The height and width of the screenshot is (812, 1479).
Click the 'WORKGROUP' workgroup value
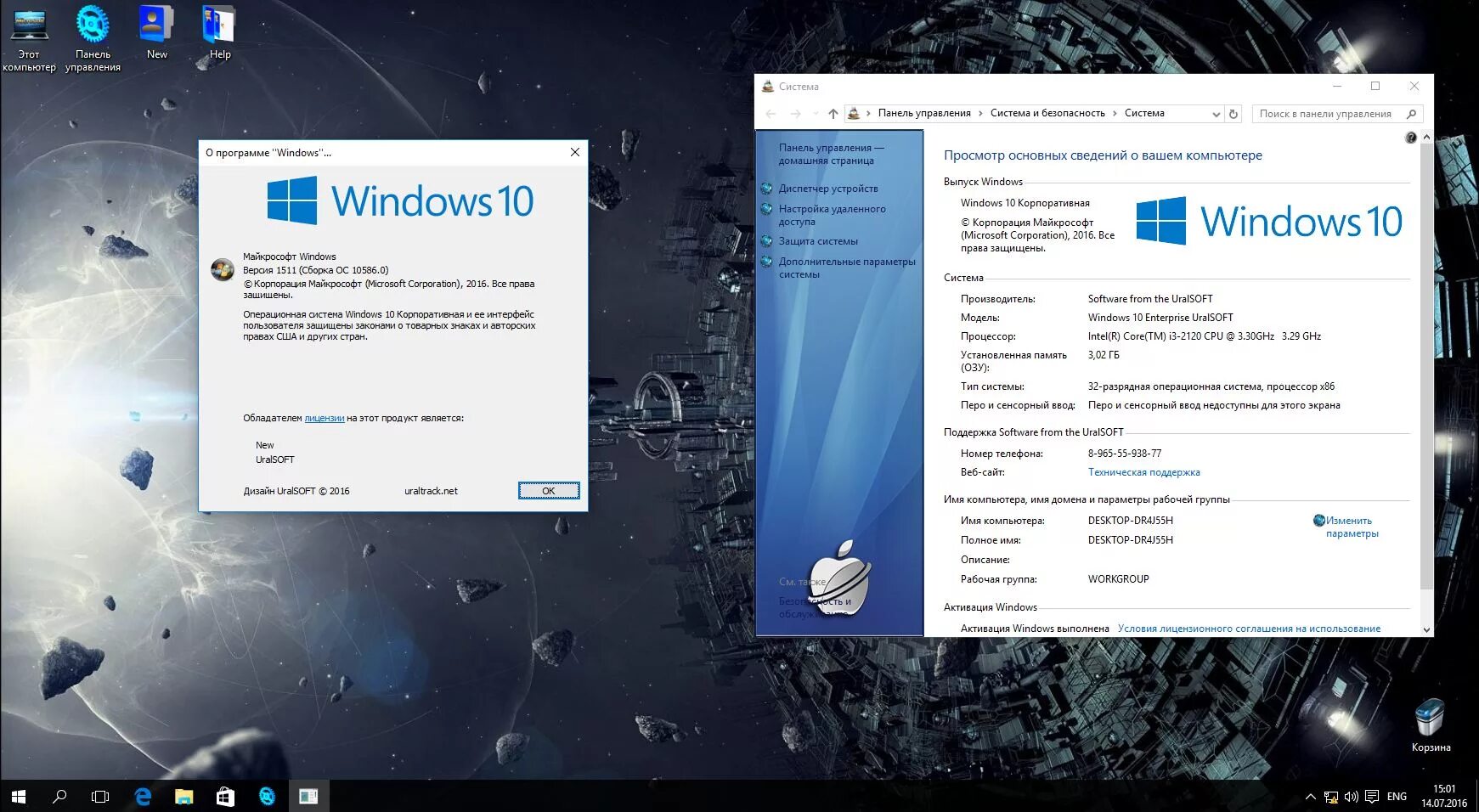click(1118, 579)
